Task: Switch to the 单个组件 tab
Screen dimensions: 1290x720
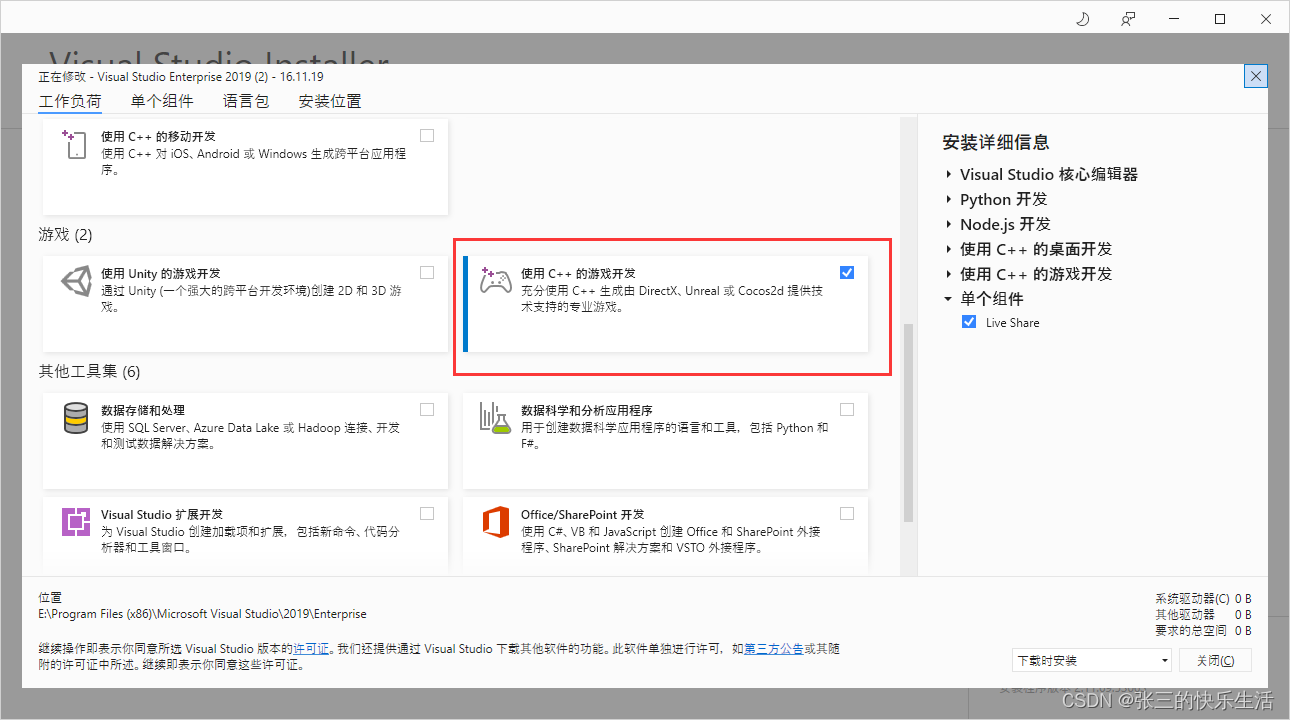Action: click(x=162, y=101)
